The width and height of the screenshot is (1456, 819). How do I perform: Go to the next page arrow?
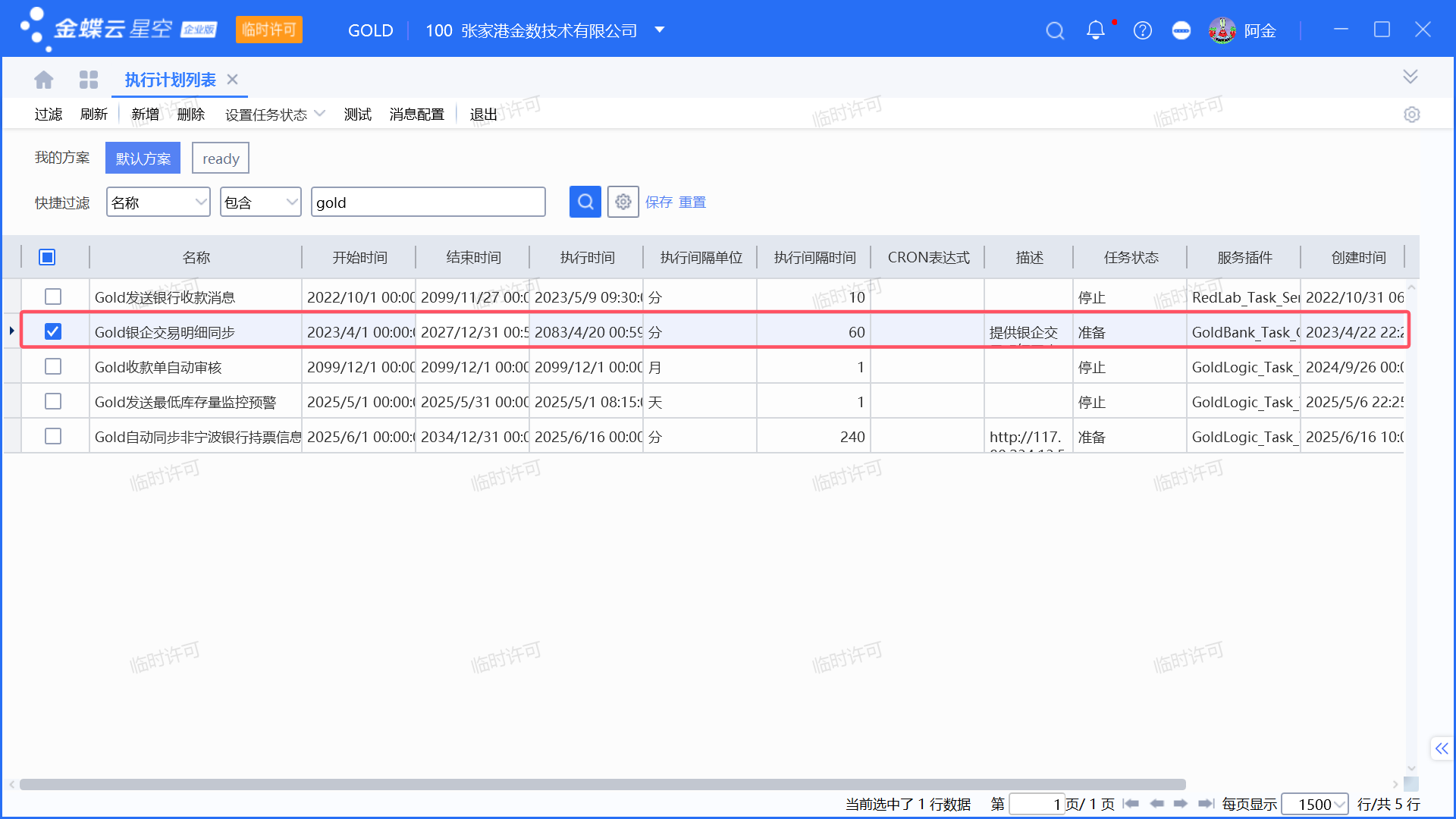[x=1181, y=804]
